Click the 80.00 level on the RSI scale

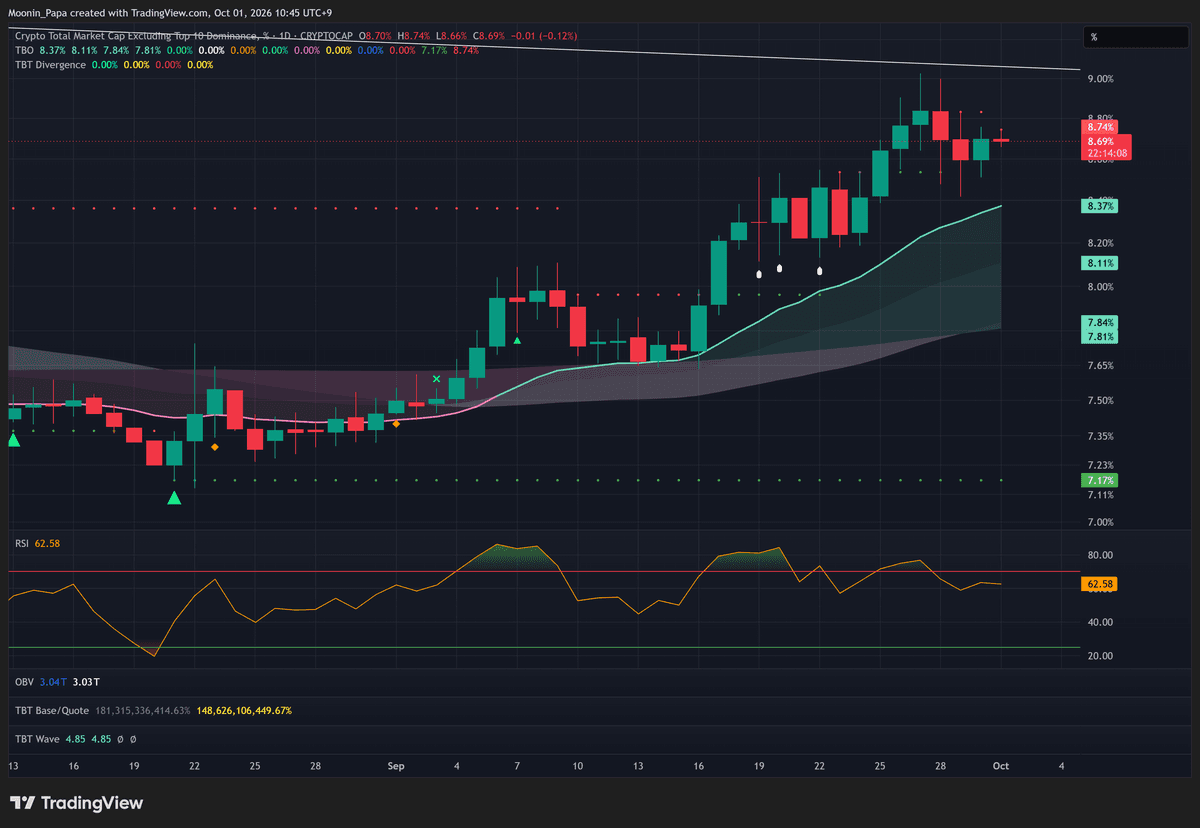1101,555
